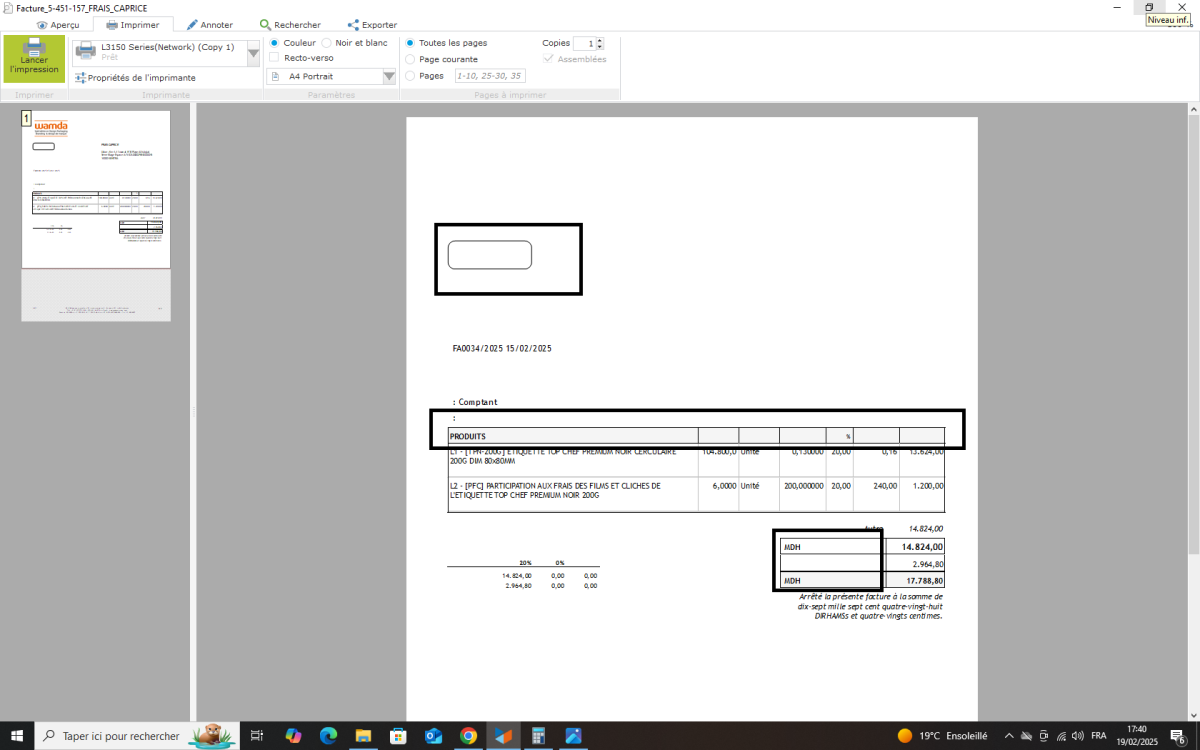
Task: Select the Page courante option
Action: tap(410, 59)
